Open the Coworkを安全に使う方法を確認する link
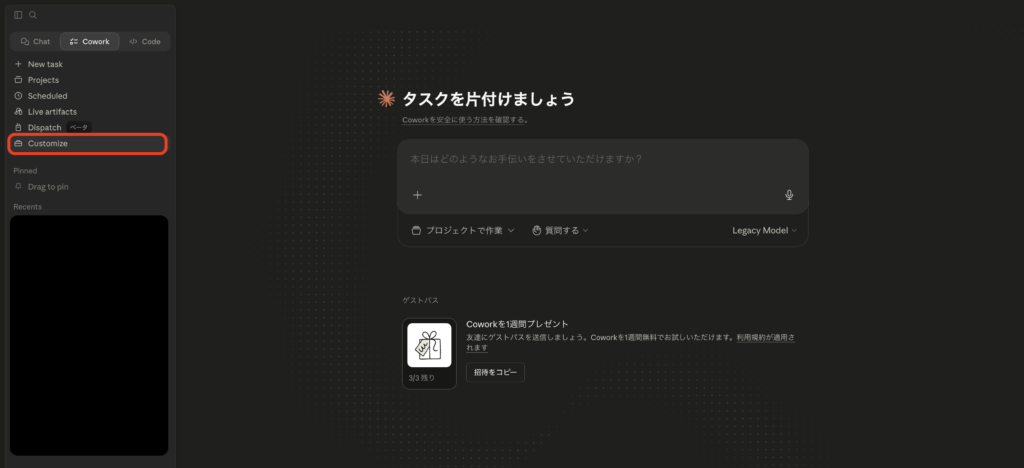 (x=464, y=120)
